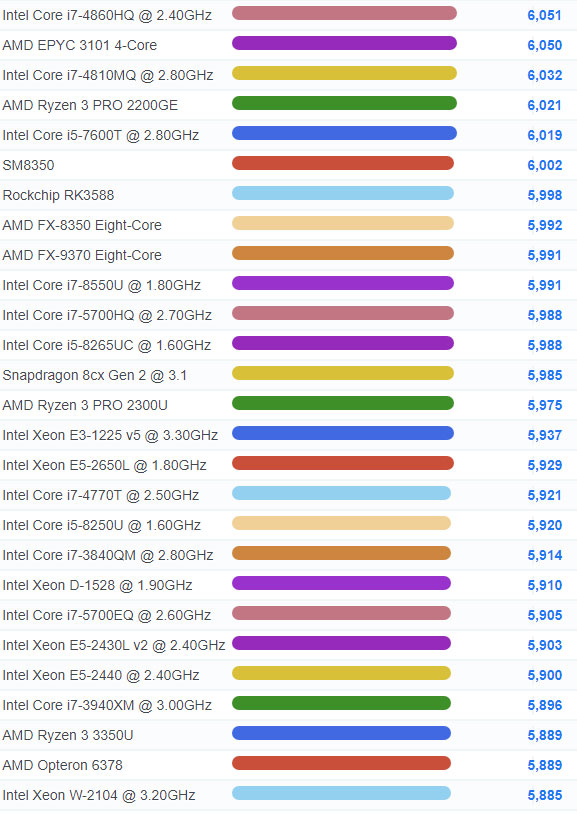Open AMD EPYC 3101 4-Core link

click(x=79, y=45)
